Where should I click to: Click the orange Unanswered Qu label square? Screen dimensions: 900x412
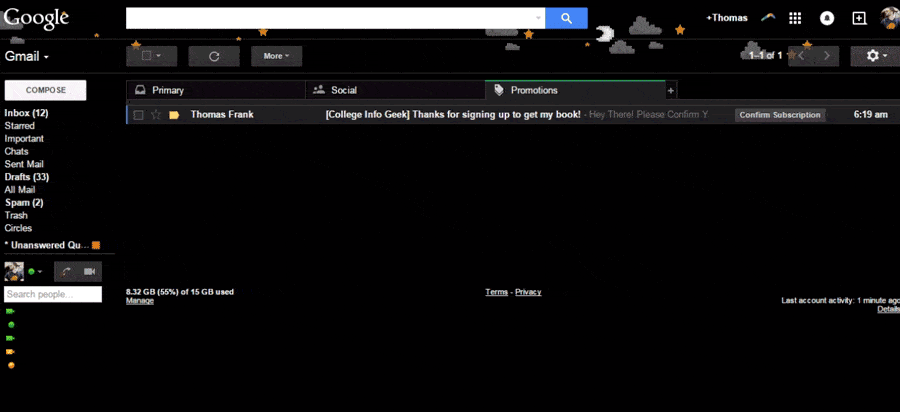tap(96, 245)
